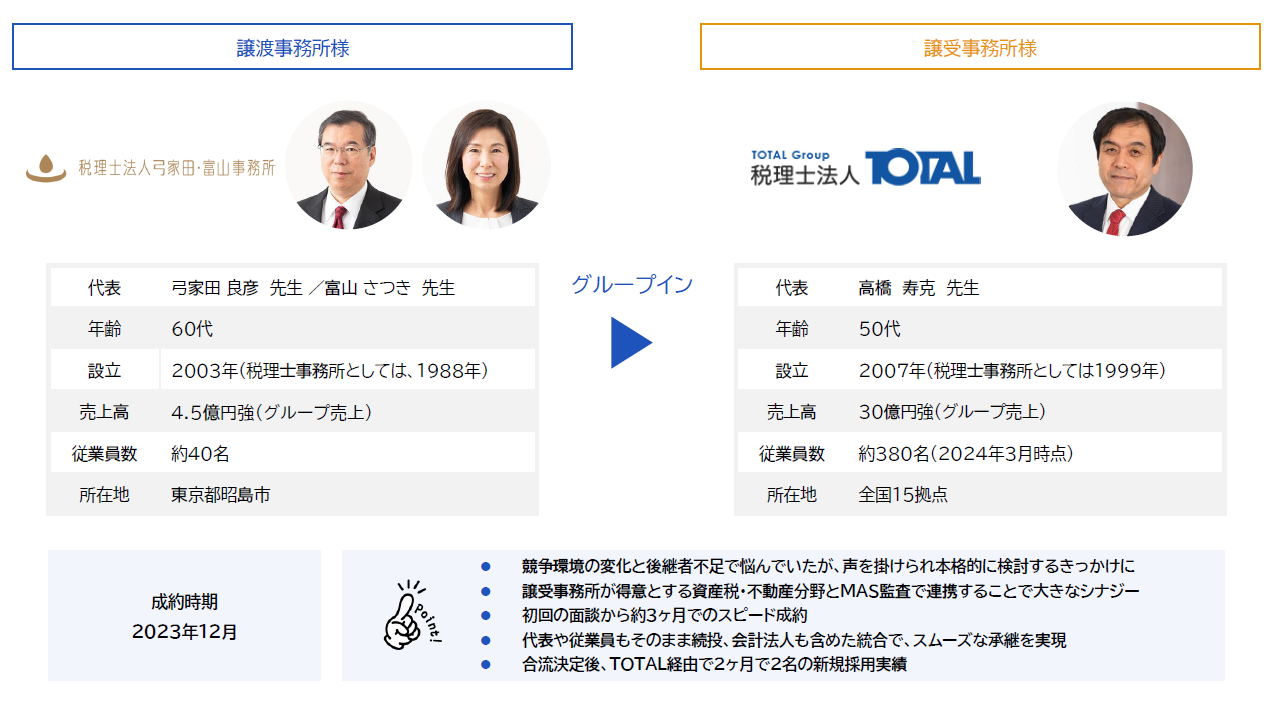
Task: Click the 50代 age value
Action: coord(880,329)
